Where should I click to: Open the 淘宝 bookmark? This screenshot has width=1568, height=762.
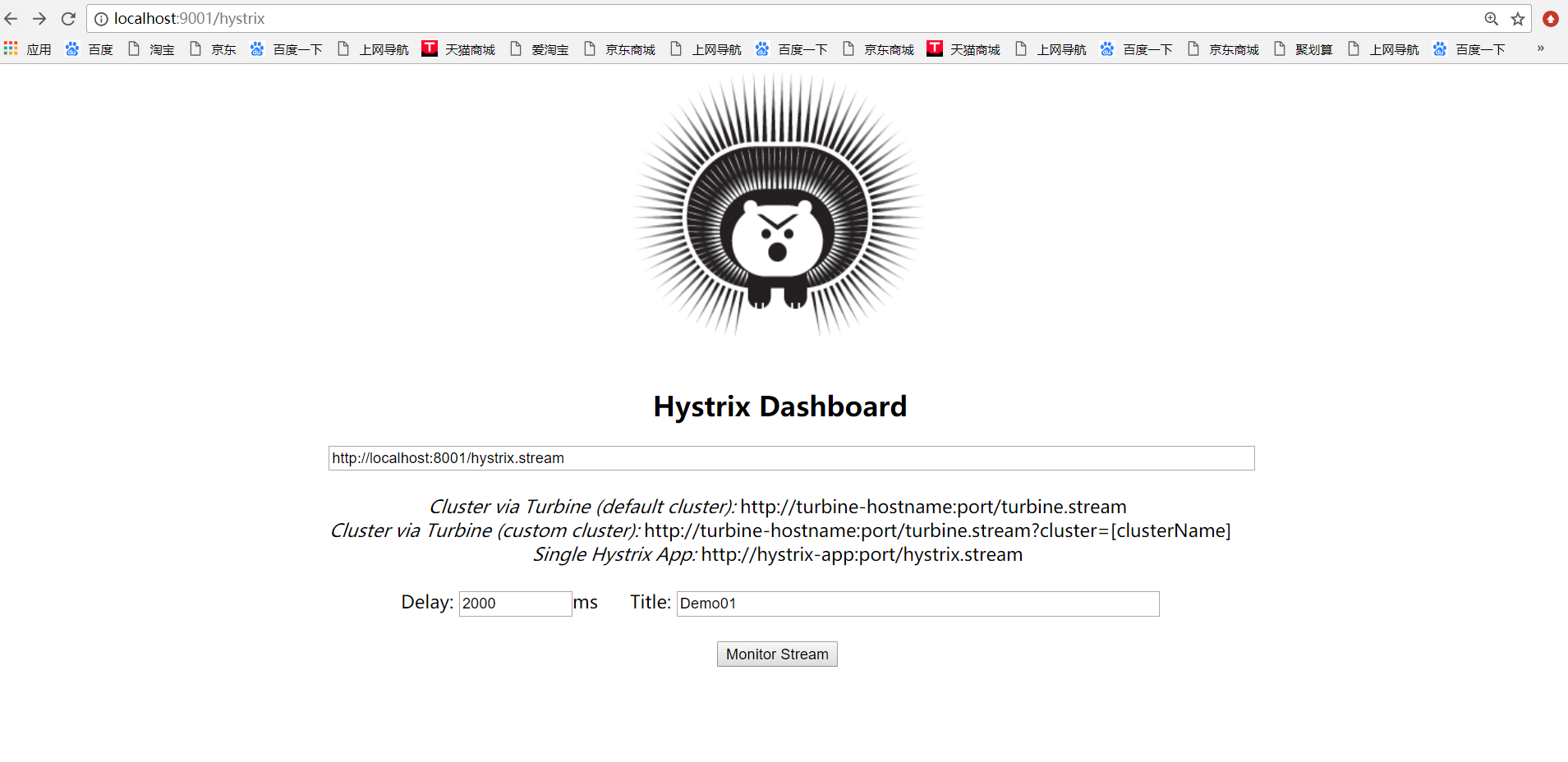click(x=151, y=49)
